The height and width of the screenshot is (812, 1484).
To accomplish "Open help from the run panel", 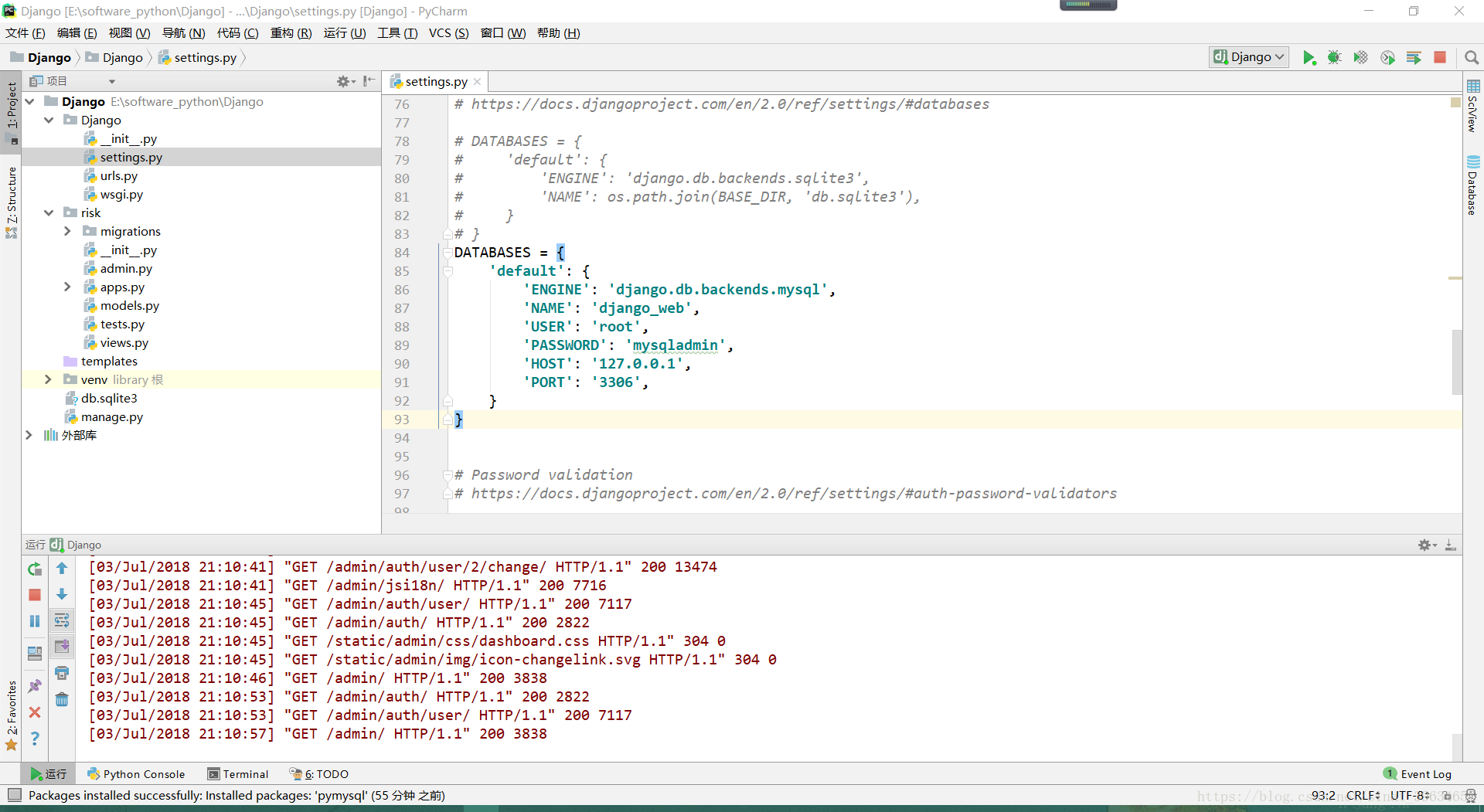I will coord(35,739).
